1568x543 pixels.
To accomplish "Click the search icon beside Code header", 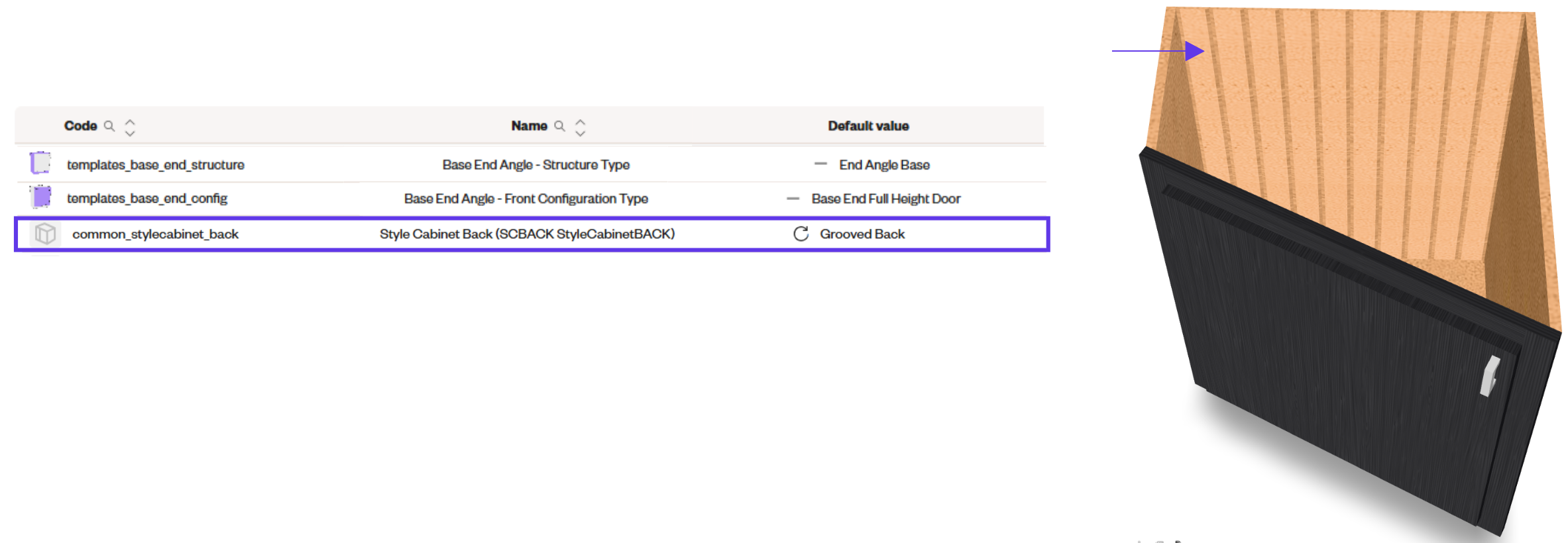I will tap(109, 126).
